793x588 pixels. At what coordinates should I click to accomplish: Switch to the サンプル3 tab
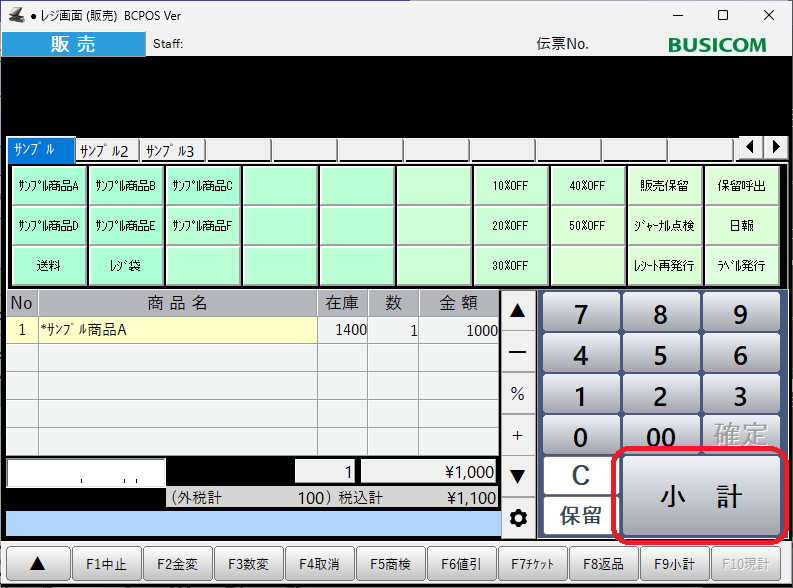(171, 151)
